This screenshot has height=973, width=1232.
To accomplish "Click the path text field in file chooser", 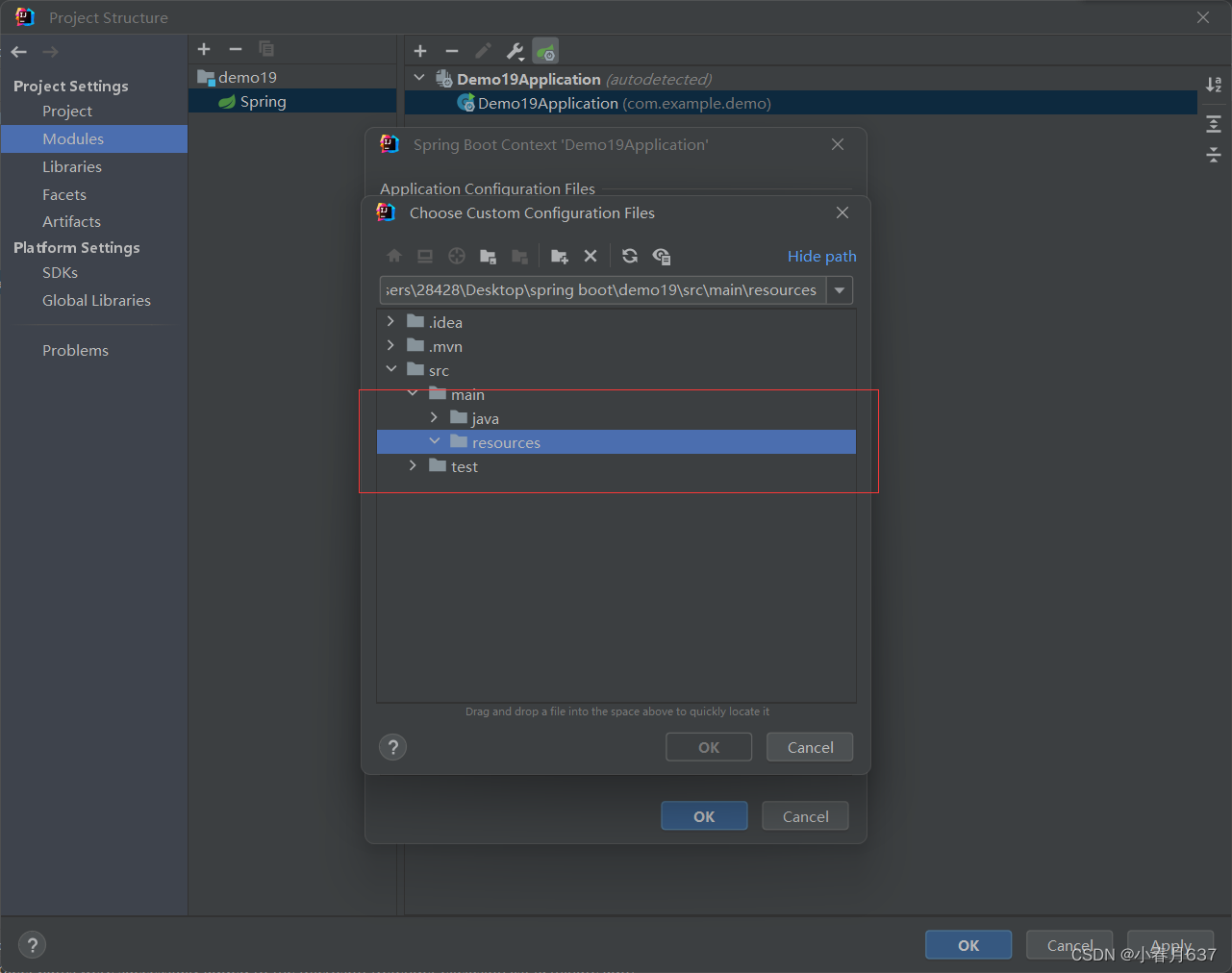I will point(603,290).
